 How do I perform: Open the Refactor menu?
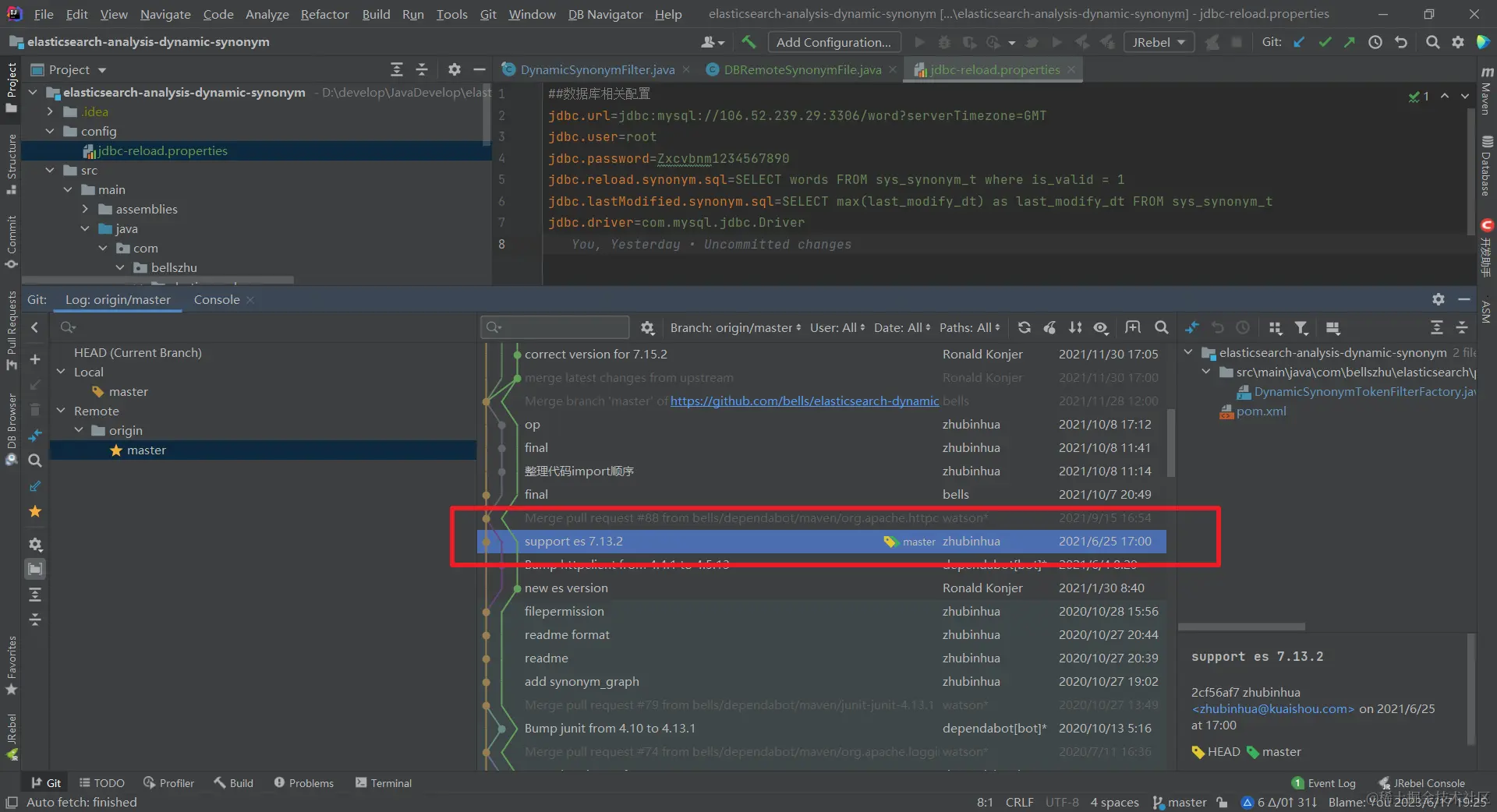pos(324,14)
